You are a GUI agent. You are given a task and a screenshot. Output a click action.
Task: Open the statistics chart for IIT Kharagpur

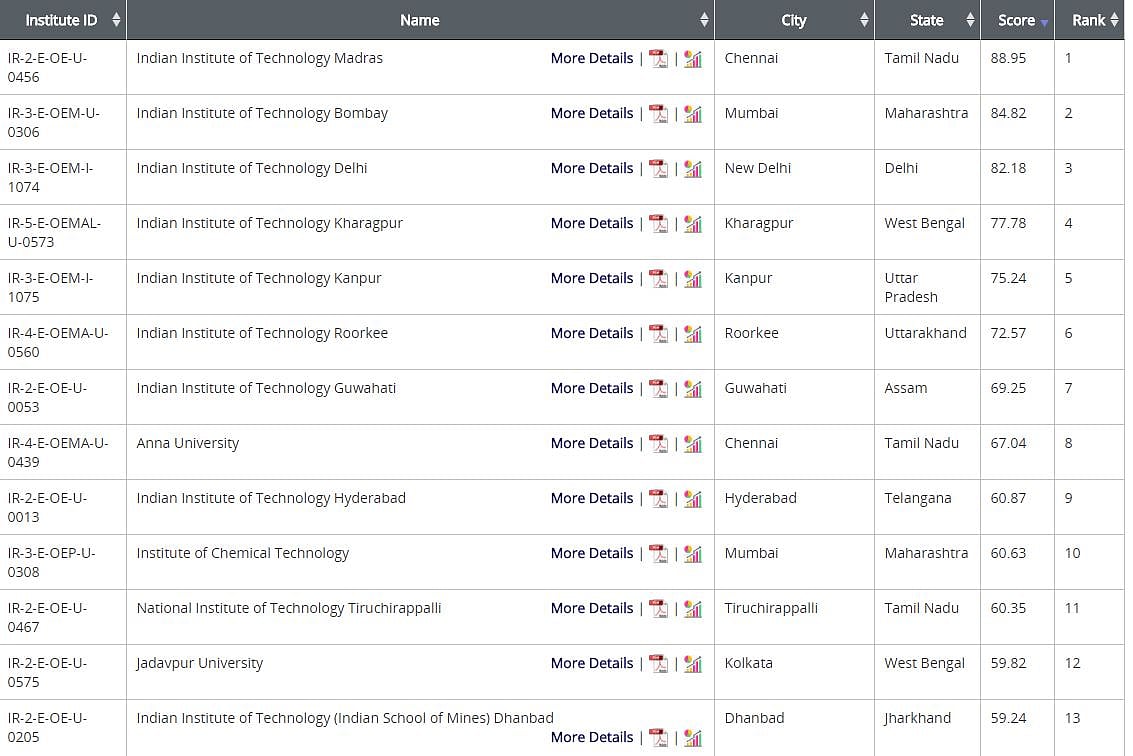[694, 224]
